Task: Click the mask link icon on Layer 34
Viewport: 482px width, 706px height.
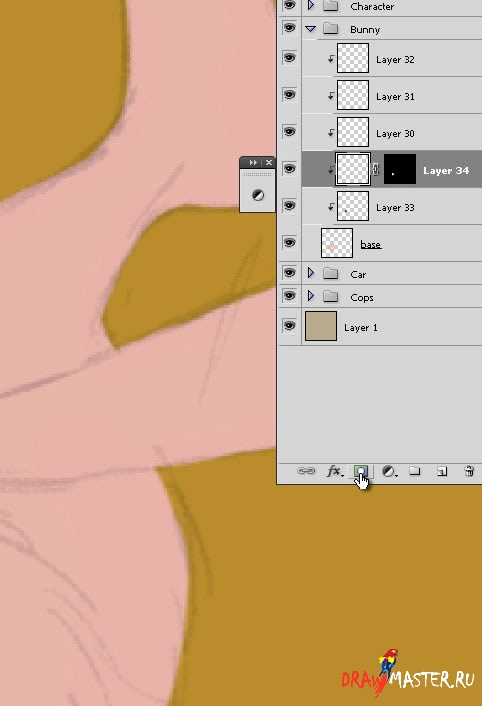Action: [x=376, y=170]
